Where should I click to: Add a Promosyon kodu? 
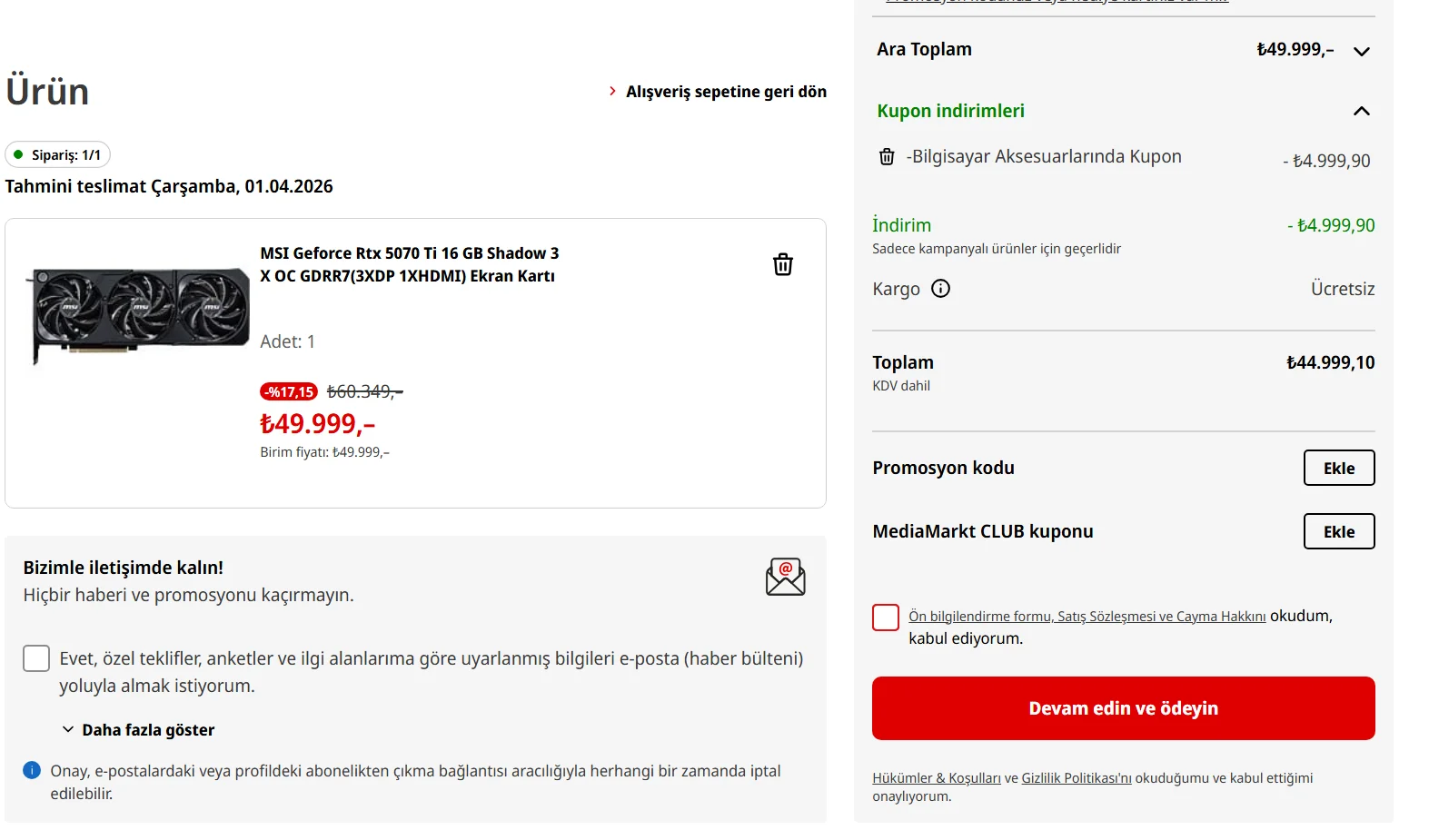pyautogui.click(x=1338, y=468)
